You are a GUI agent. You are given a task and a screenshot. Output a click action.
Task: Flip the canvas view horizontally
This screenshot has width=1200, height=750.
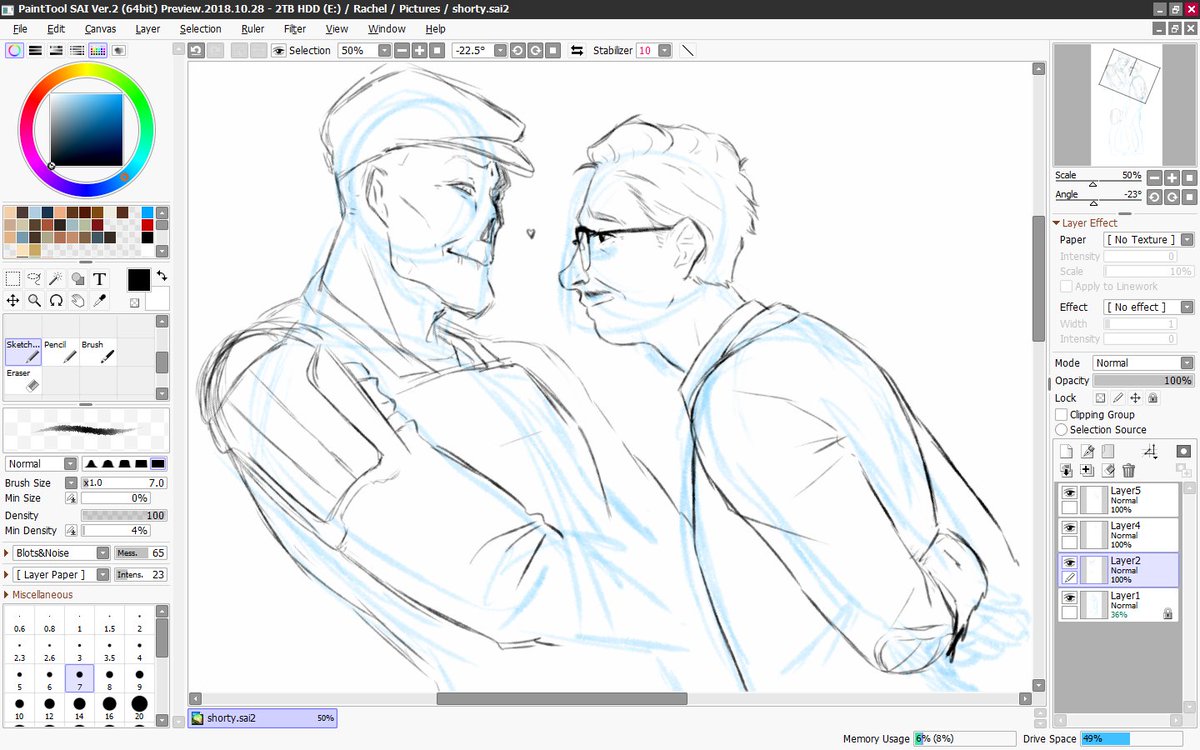pos(577,50)
